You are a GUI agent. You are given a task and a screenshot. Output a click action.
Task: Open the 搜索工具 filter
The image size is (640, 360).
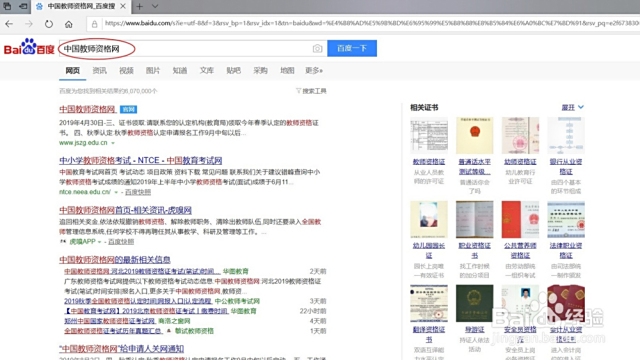pos(311,91)
